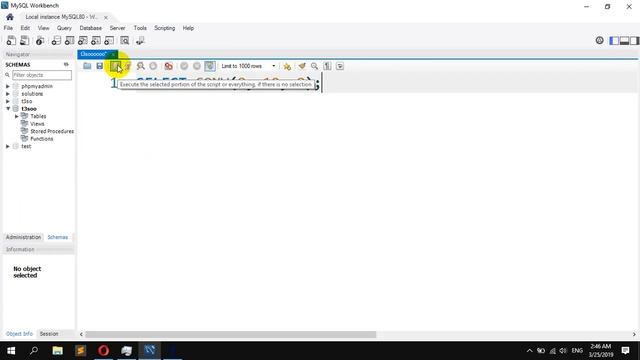The height and width of the screenshot is (360, 640).
Task: Execute the statement under the cursor
Action: (x=128, y=66)
